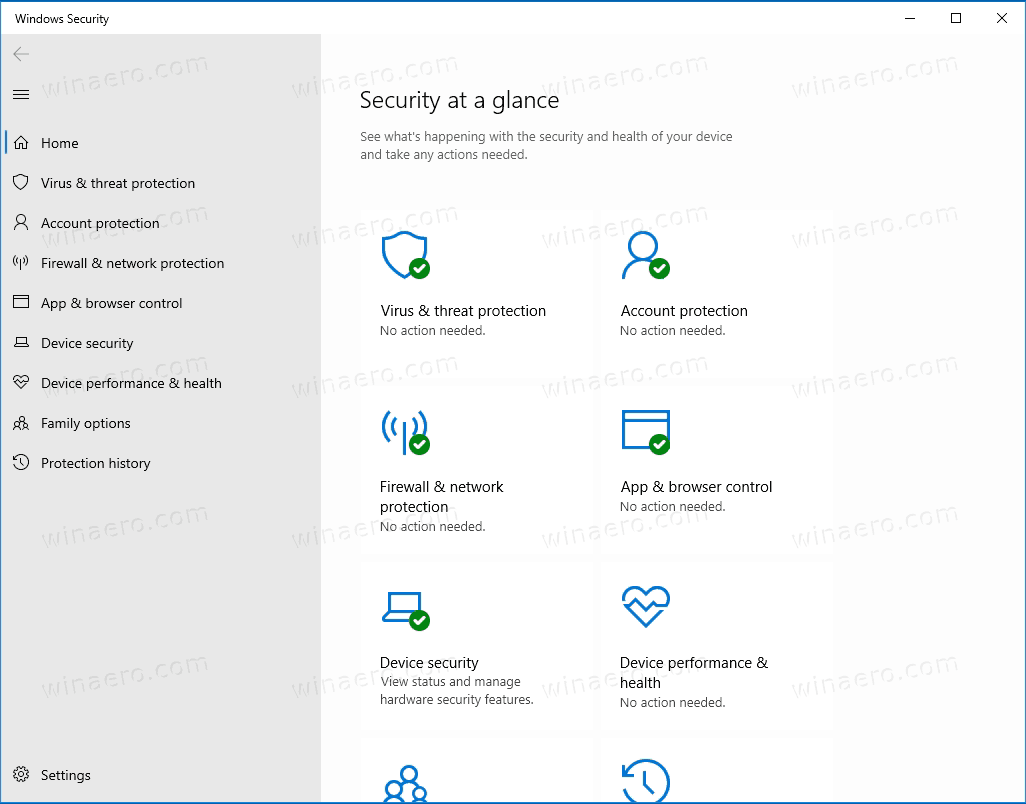Toggle the hamburger navigation menu

coord(21,95)
